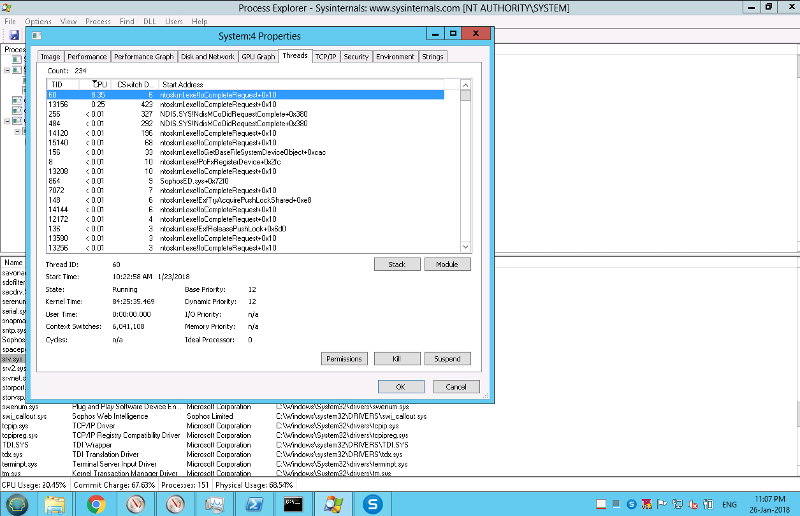Switch to the Security tab
This screenshot has height=516, width=800.
click(356, 57)
